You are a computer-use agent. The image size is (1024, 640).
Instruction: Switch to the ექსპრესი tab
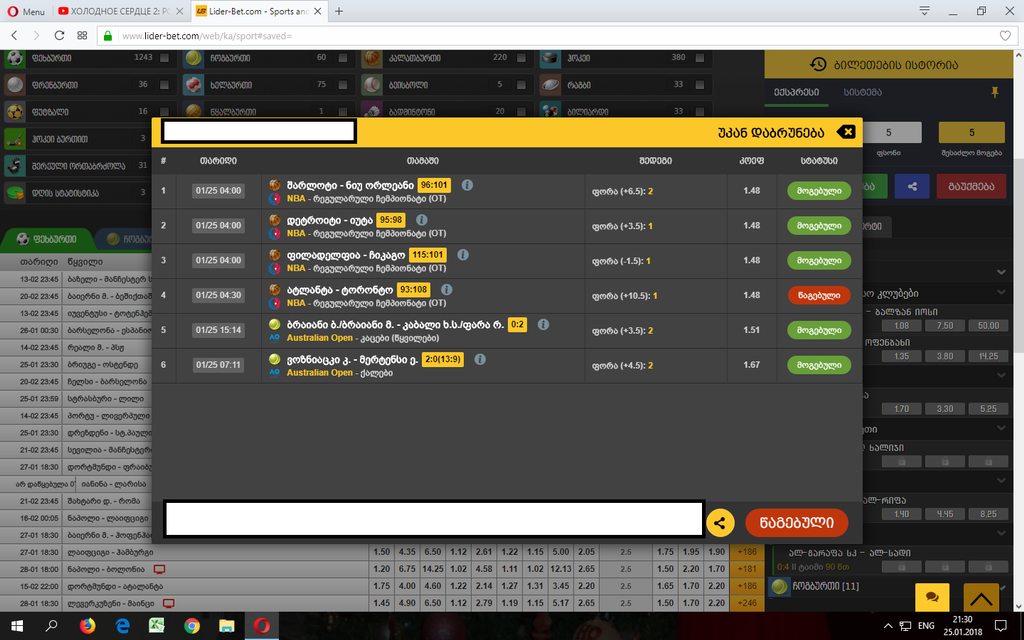coord(797,93)
